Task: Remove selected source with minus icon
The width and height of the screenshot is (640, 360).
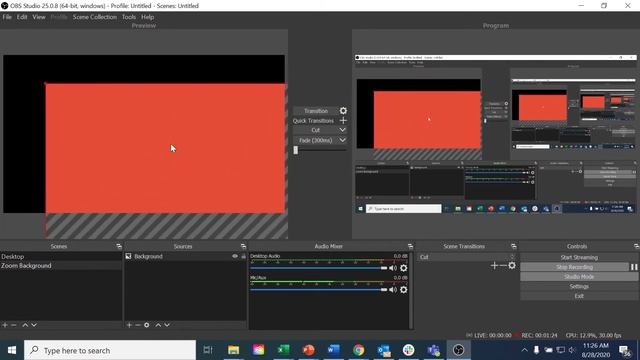Action: pos(138,325)
